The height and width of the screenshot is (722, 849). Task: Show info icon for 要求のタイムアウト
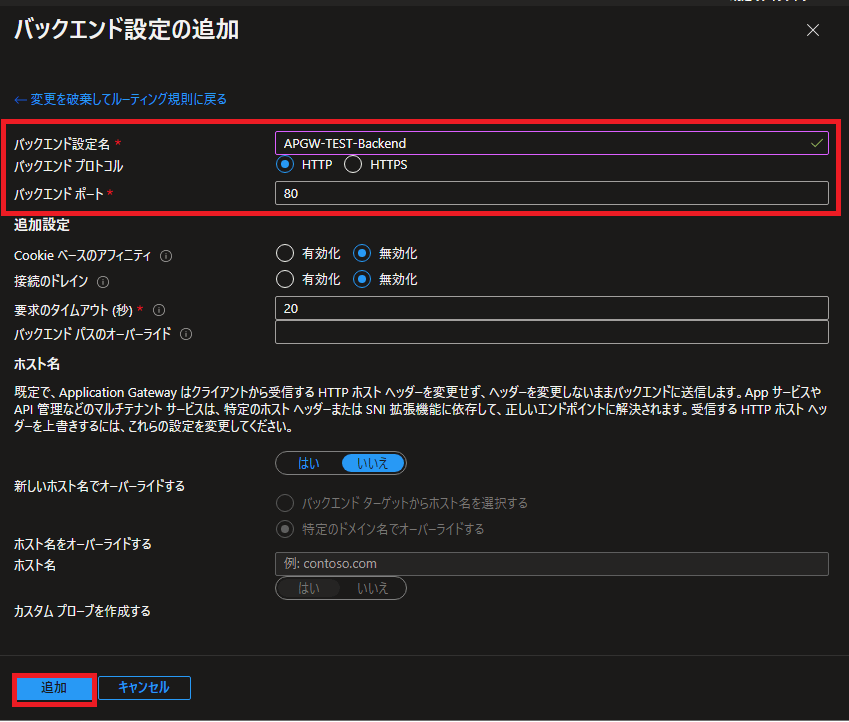(x=159, y=310)
